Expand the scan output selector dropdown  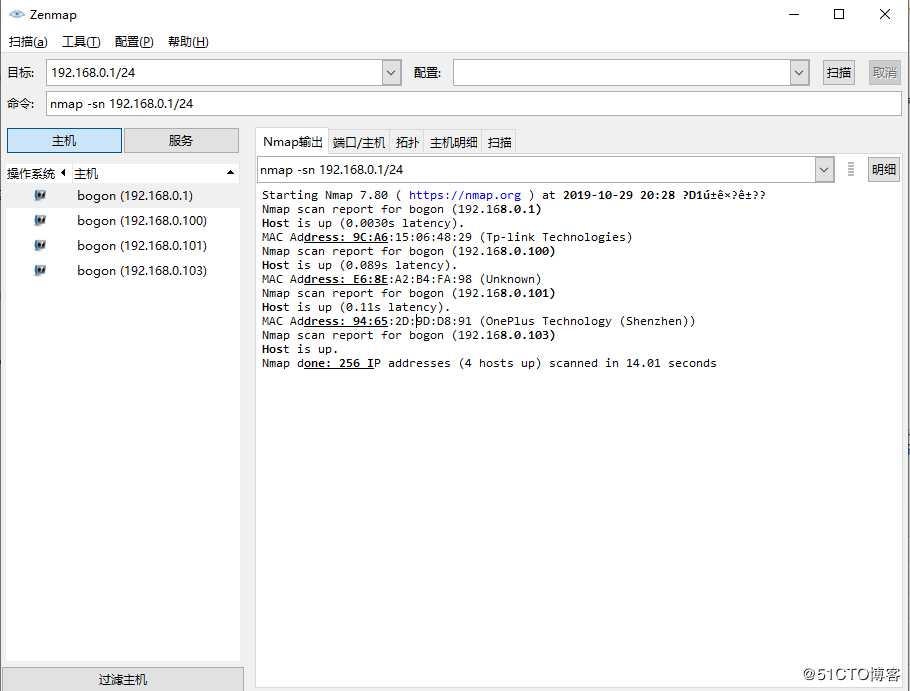click(x=824, y=169)
